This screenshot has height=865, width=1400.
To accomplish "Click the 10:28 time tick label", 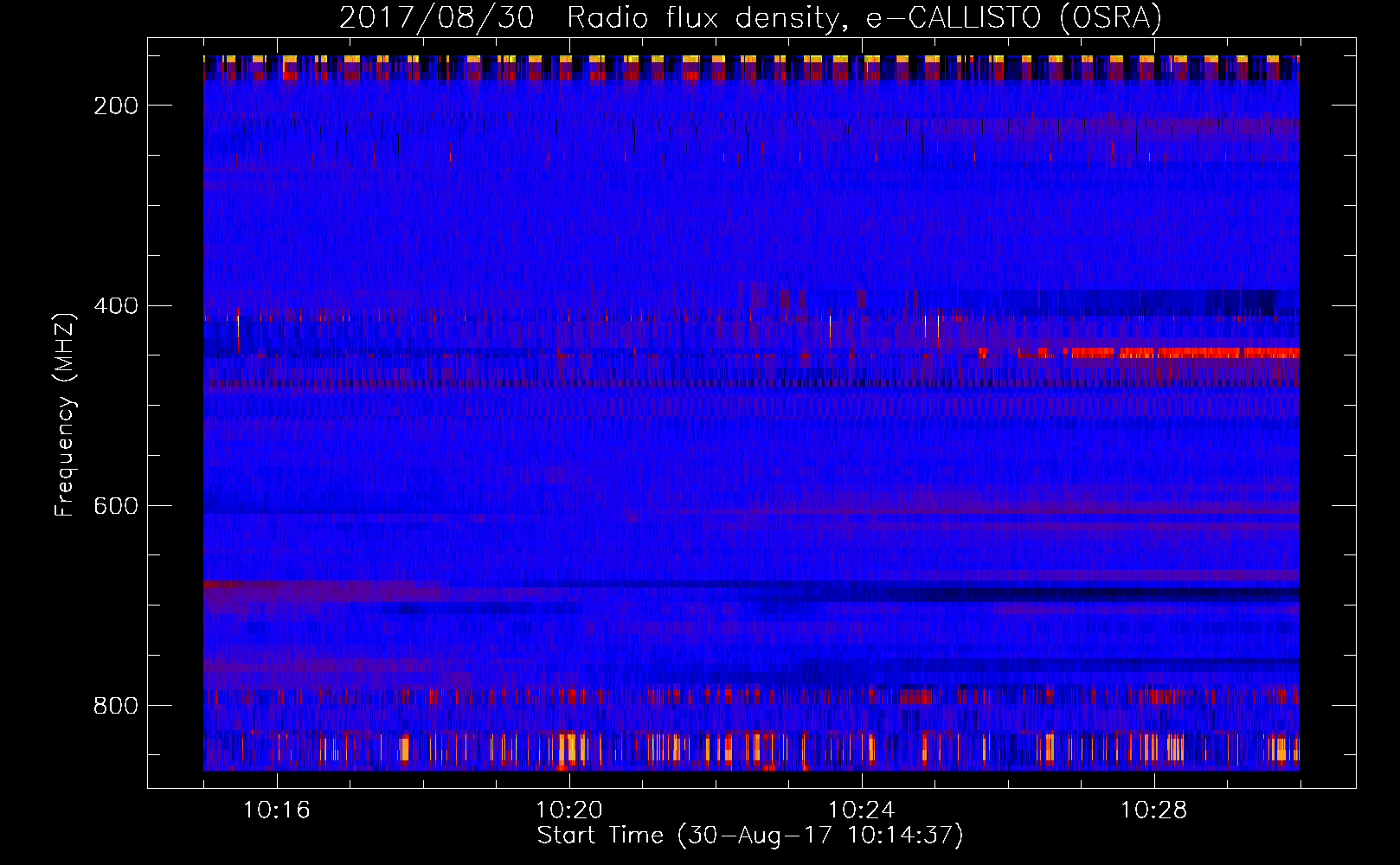I will click(x=1154, y=811).
